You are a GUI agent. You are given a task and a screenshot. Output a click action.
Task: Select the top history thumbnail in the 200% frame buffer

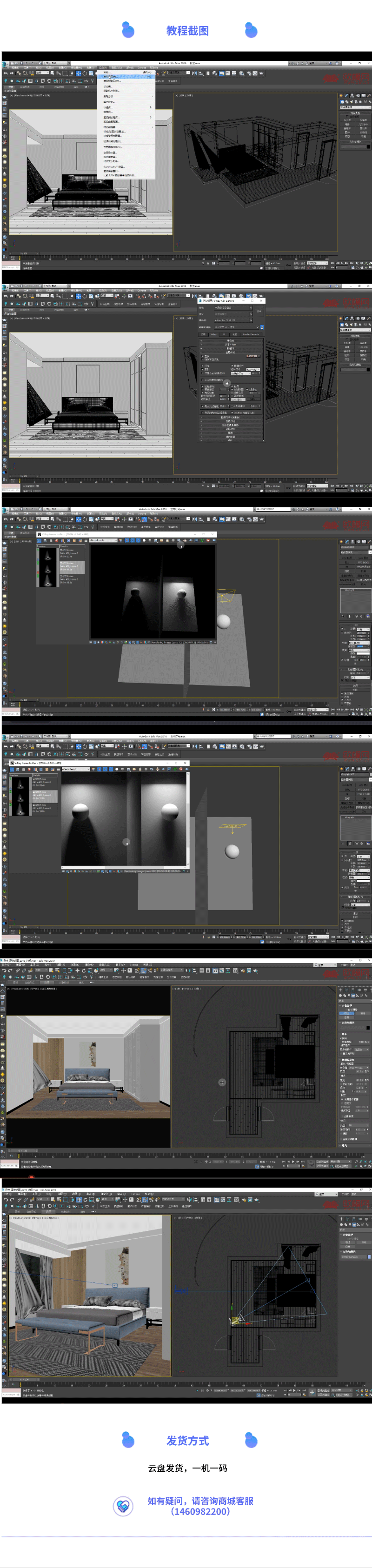(21, 783)
